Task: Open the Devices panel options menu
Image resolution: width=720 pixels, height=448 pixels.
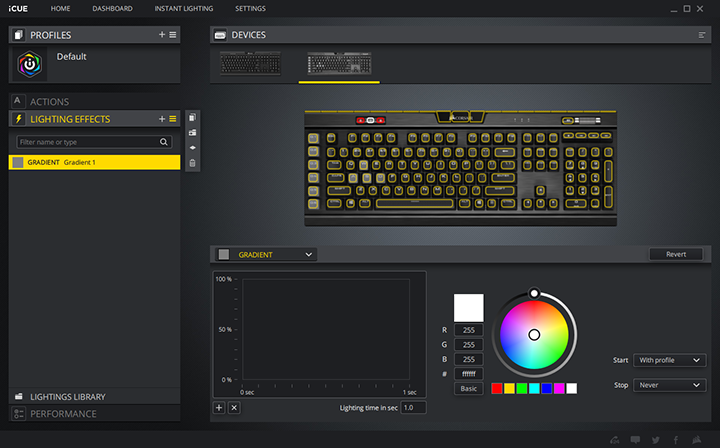Action: point(702,35)
